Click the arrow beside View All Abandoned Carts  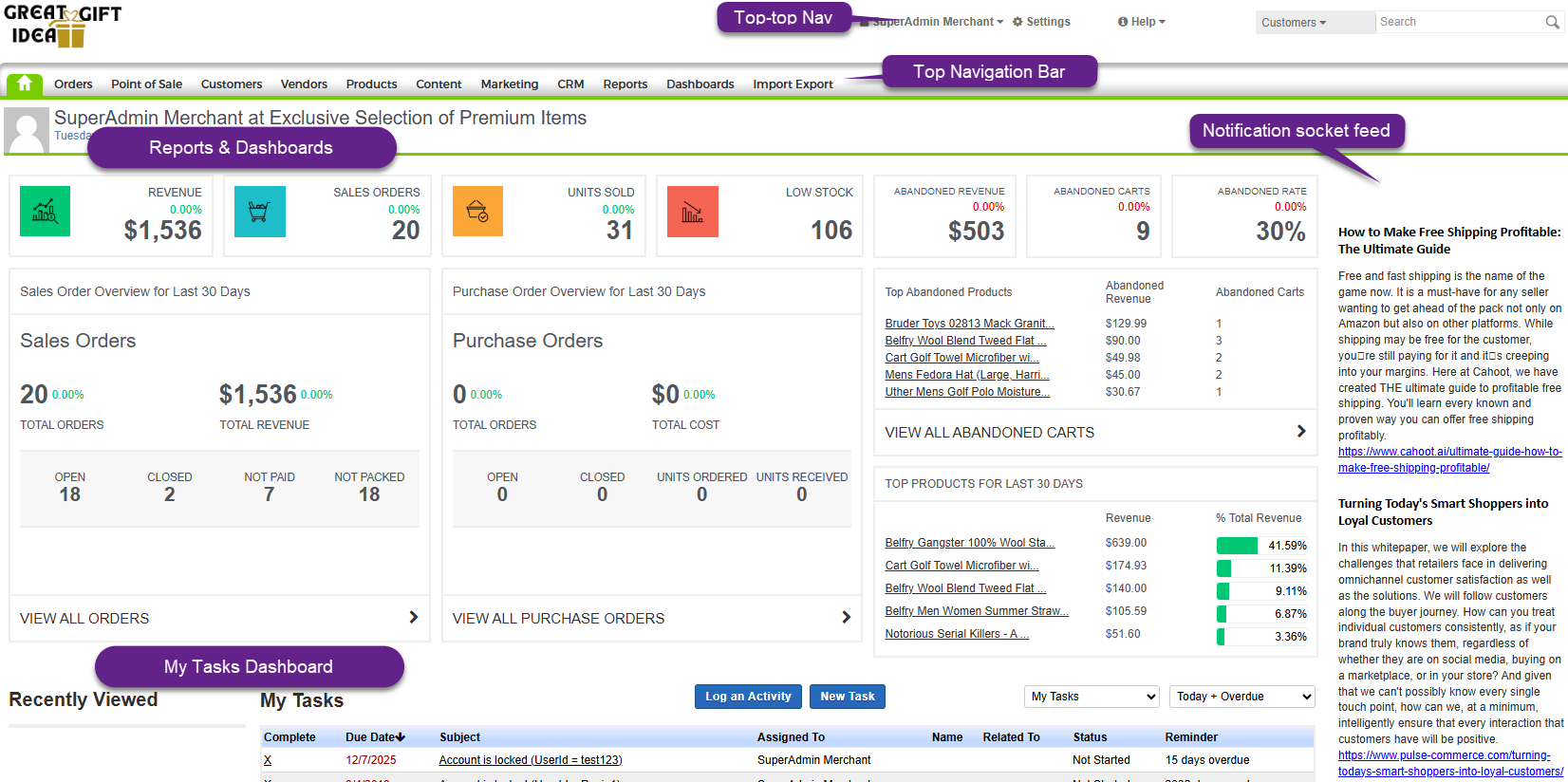(1300, 432)
